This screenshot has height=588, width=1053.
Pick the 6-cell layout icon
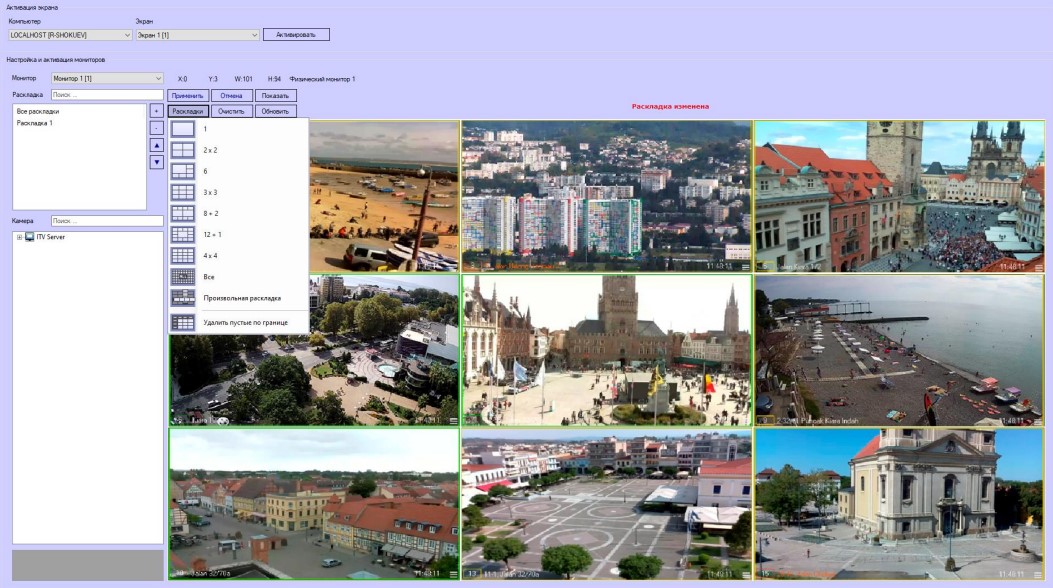tap(183, 171)
